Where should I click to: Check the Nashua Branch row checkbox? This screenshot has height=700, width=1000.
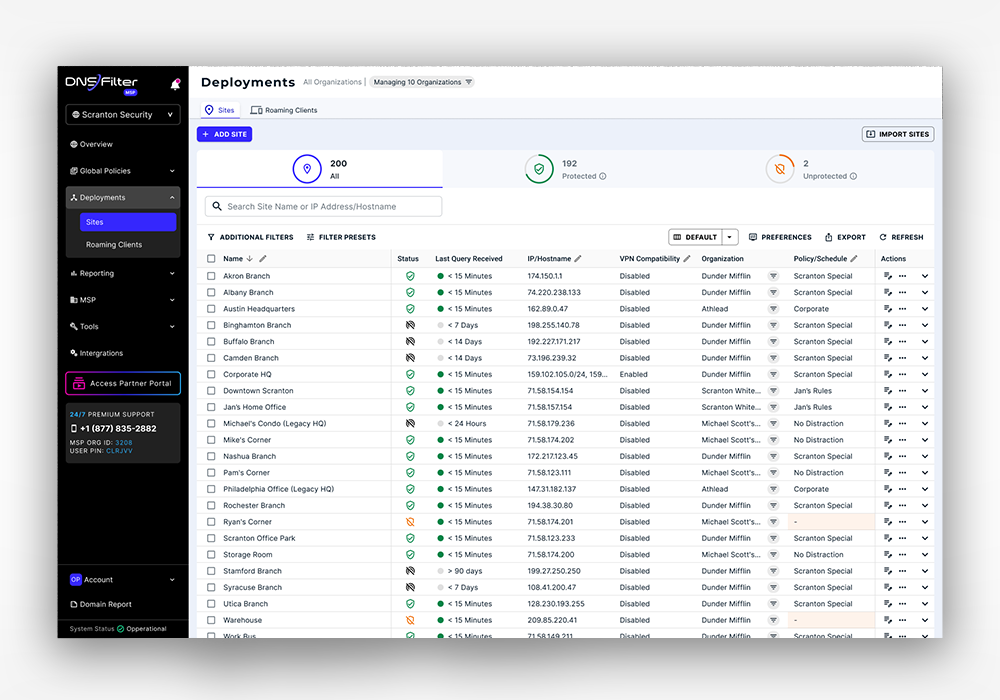(x=211, y=456)
